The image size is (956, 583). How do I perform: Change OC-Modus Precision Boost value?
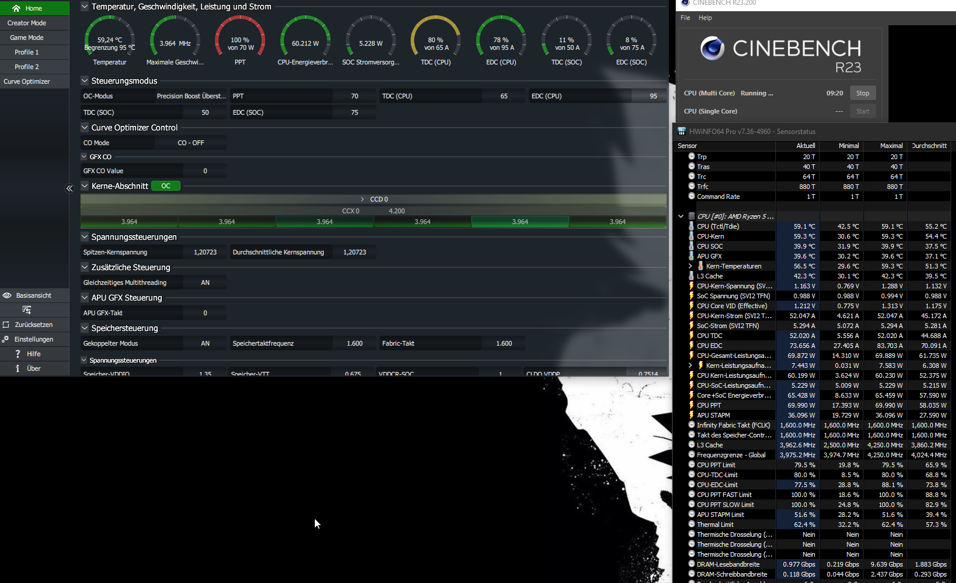coord(191,96)
